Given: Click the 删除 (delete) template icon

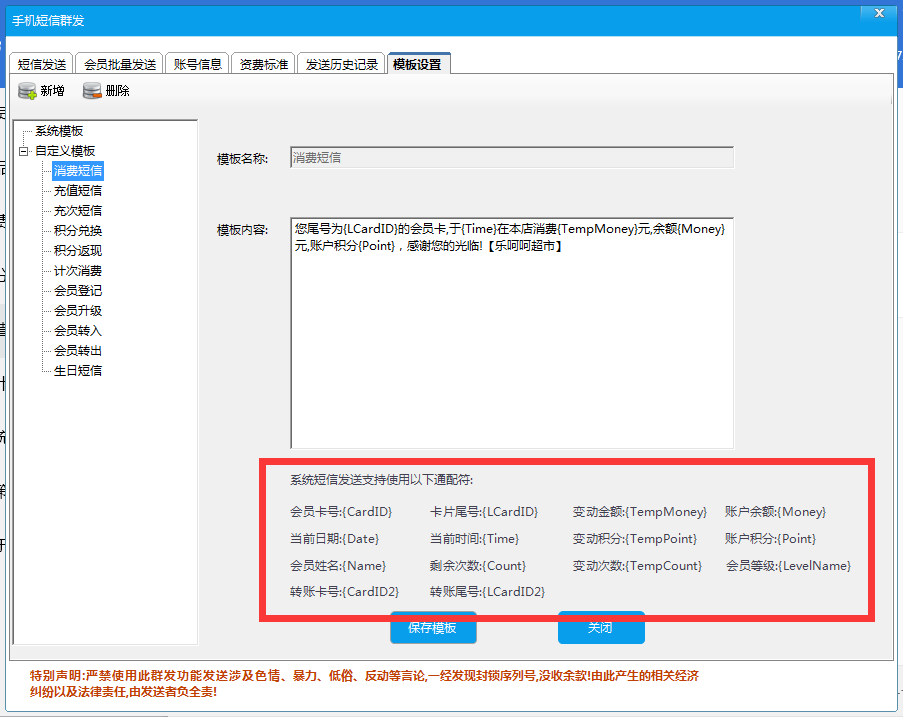Looking at the screenshot, I should pyautogui.click(x=92, y=91).
